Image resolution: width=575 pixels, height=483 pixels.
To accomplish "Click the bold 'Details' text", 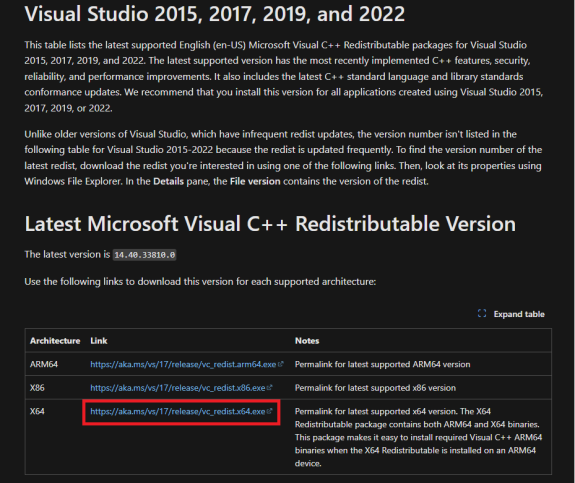I will tap(168, 181).
